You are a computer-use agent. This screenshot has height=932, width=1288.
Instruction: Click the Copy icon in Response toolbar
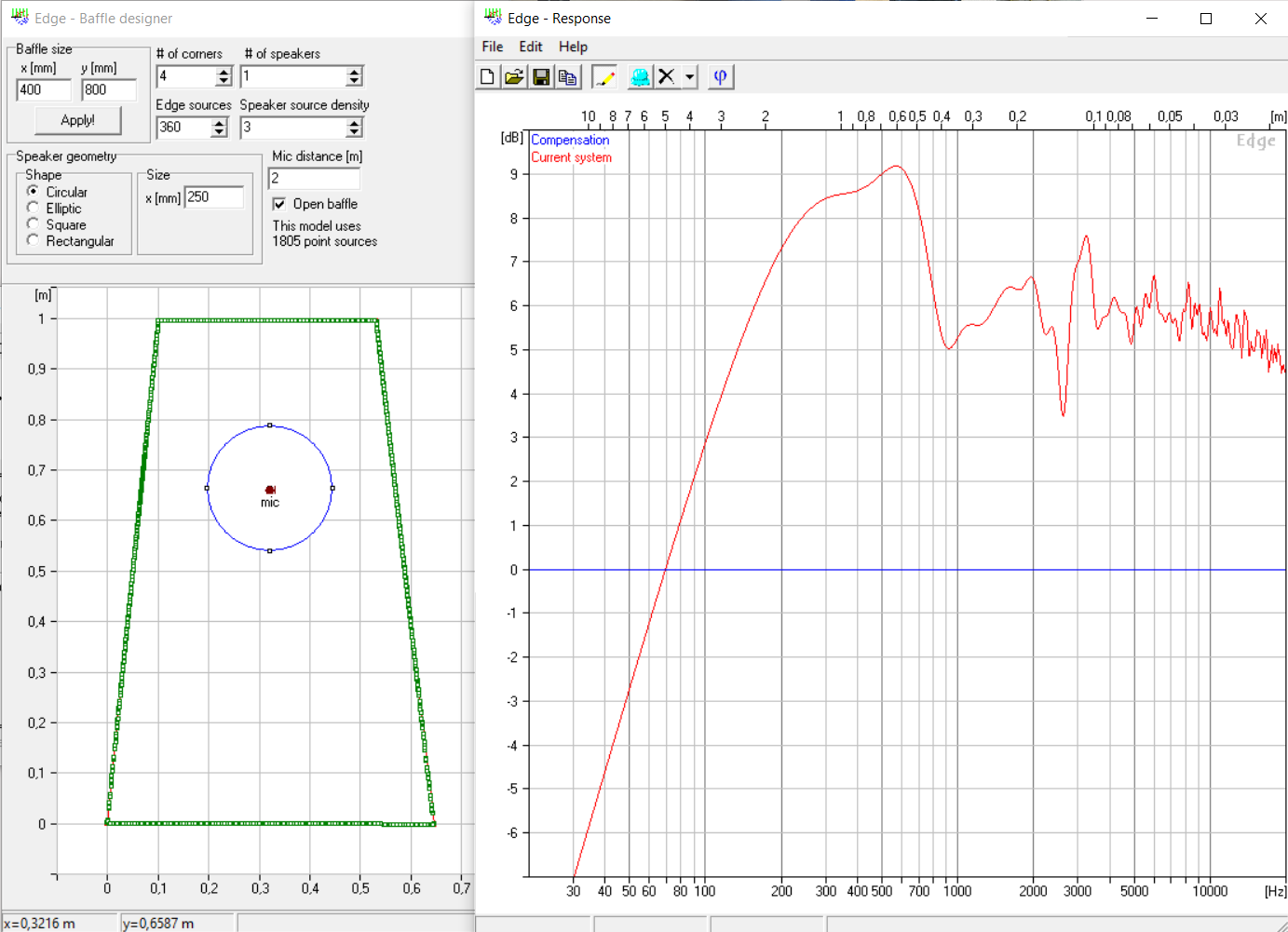pyautogui.click(x=567, y=77)
